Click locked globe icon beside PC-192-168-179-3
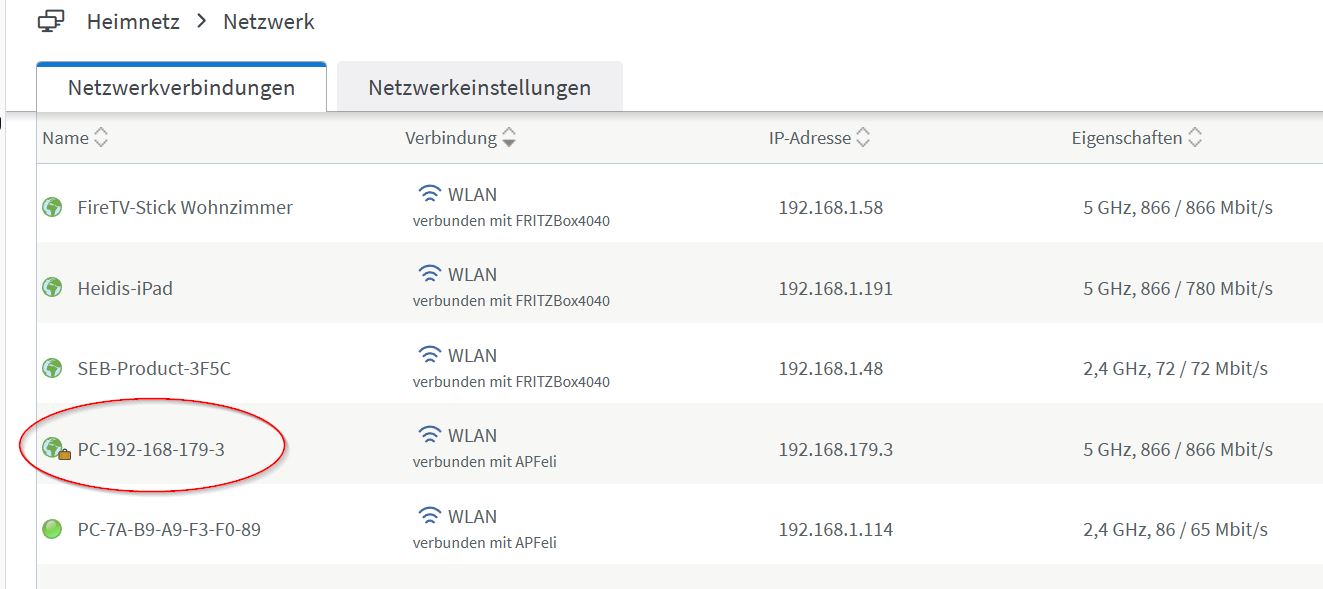Screen dimensions: 1323x589 tap(54, 449)
